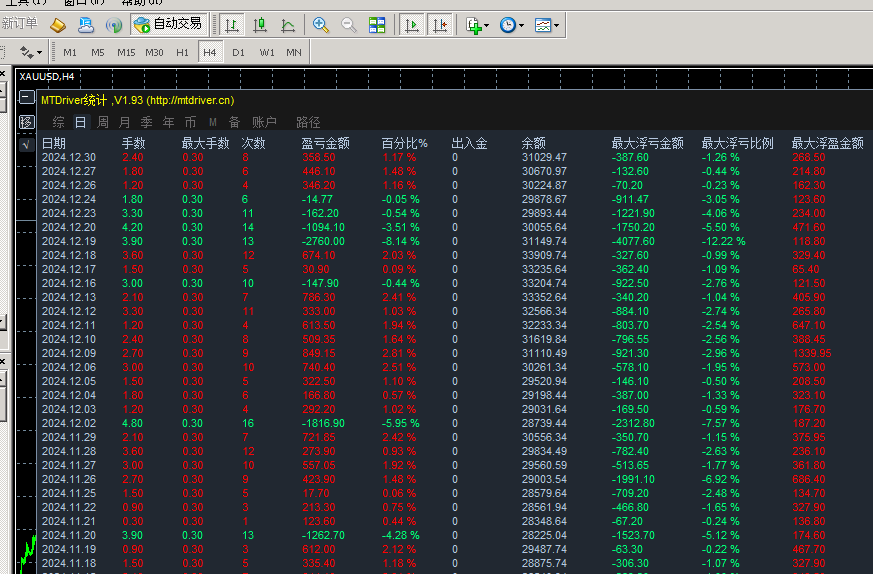
Task: Open the chart templates dropdown
Action: point(546,24)
